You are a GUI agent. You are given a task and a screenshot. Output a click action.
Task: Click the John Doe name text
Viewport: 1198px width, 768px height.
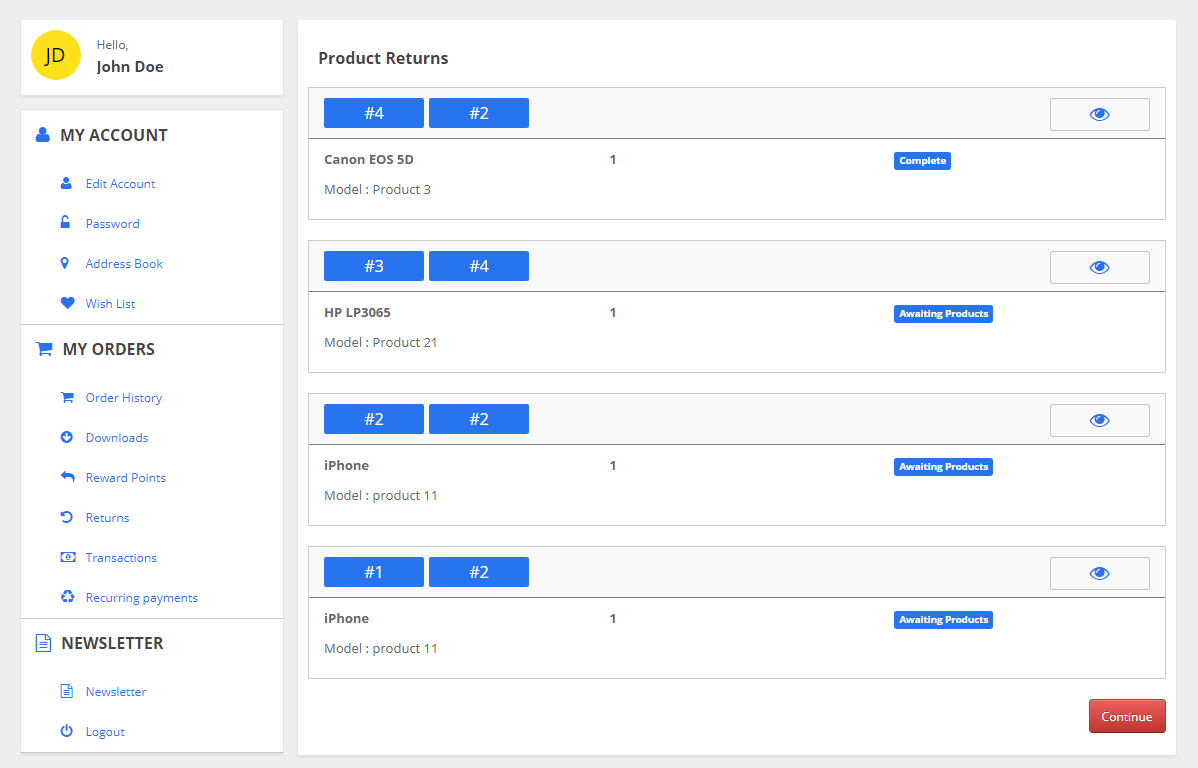[x=130, y=66]
